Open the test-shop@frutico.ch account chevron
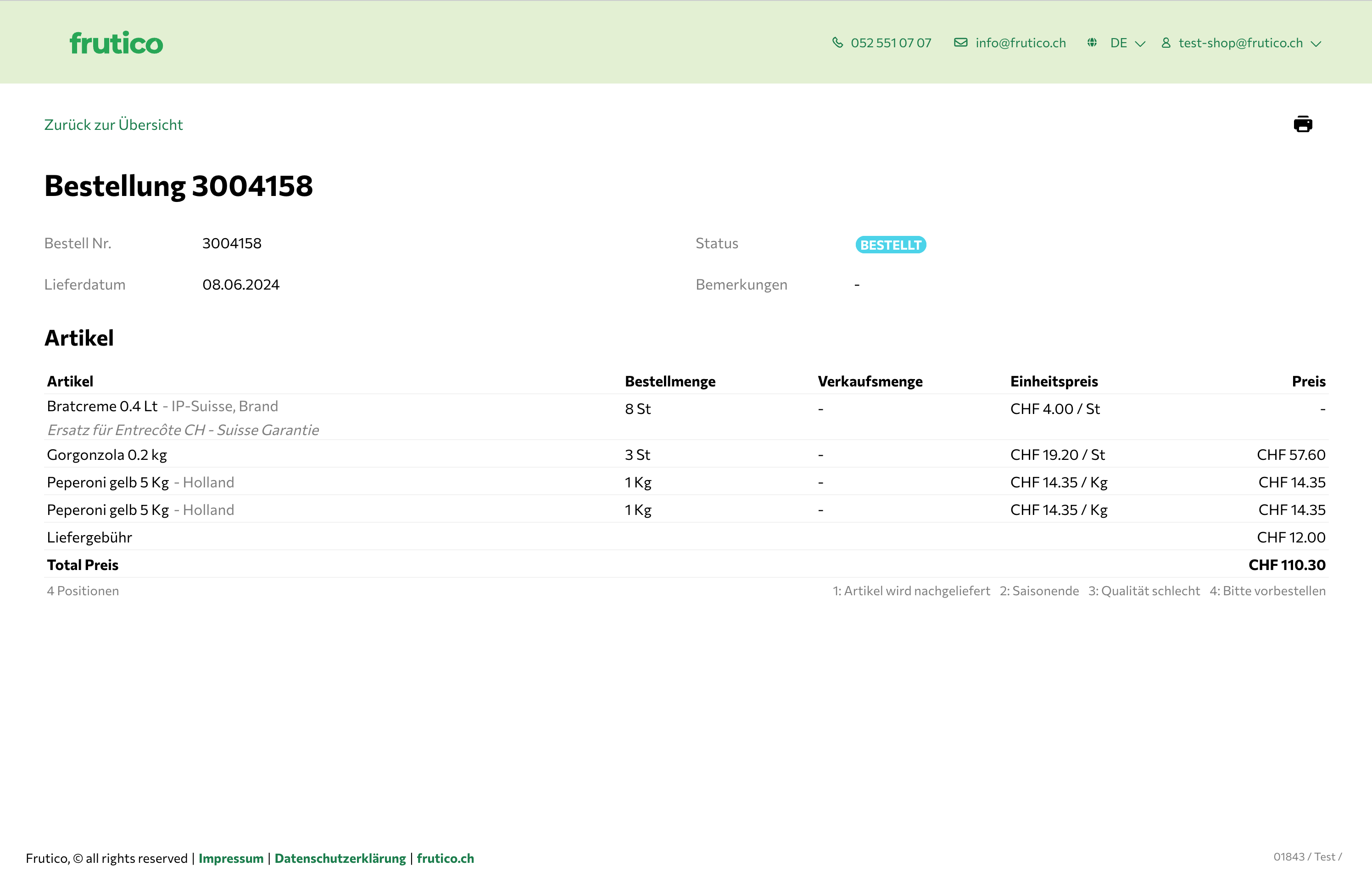Viewport: 1372px width, 872px height. pos(1316,44)
